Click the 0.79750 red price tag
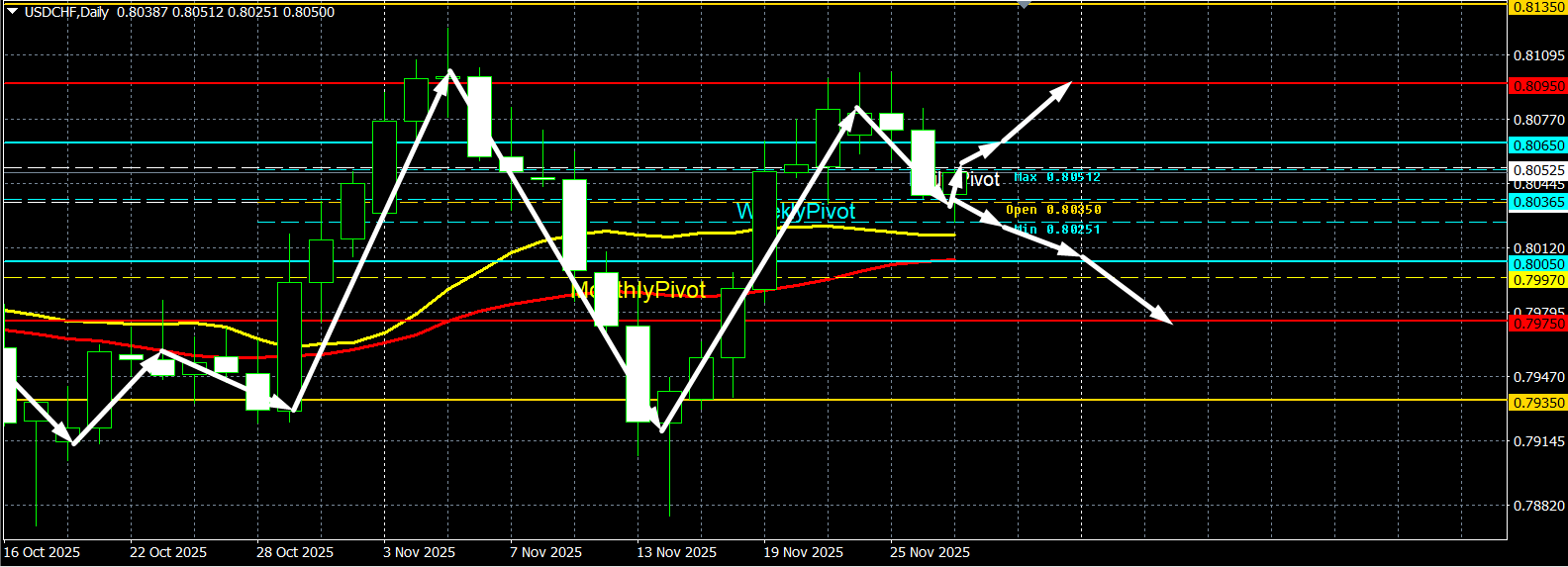1568x567 pixels. [x=1537, y=324]
